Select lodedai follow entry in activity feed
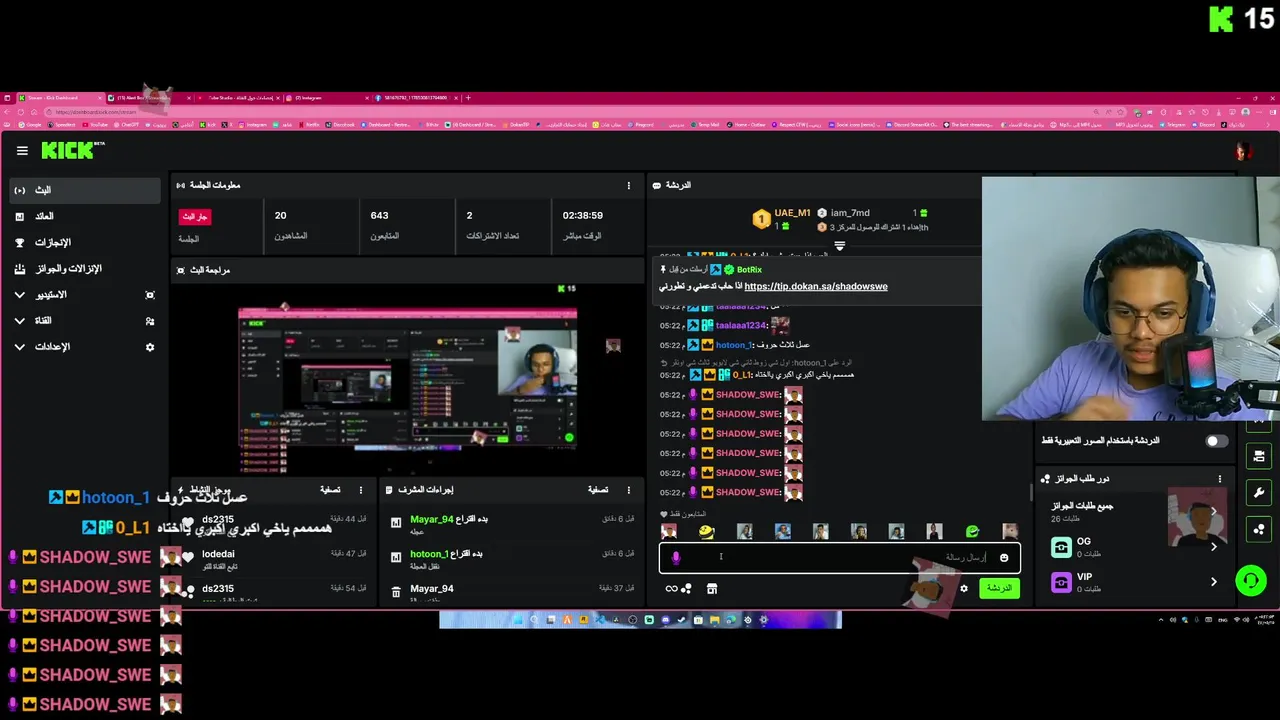Screen dimensions: 1280x720 (x=275, y=558)
